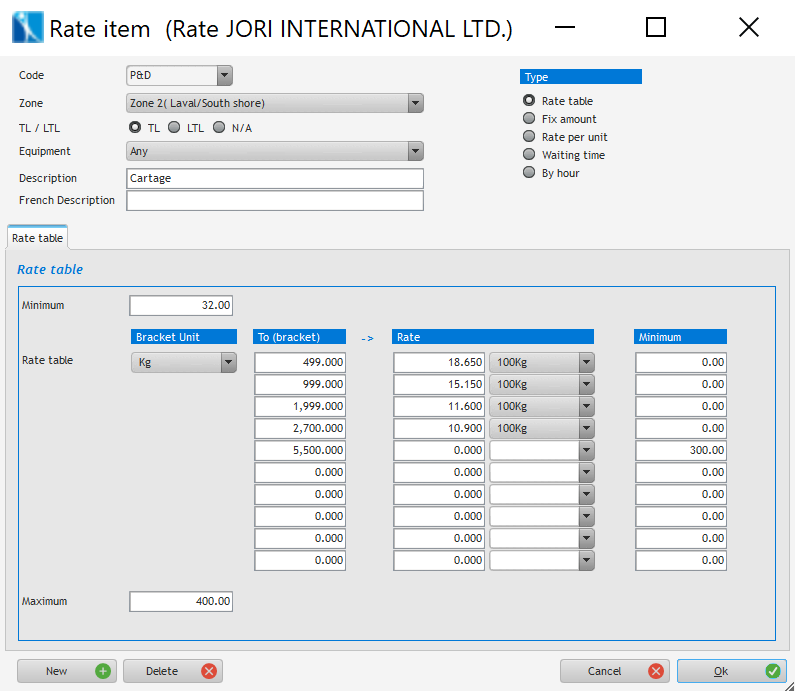The image size is (795, 691).
Task: Switch to the Rate table tab
Action: [x=37, y=238]
